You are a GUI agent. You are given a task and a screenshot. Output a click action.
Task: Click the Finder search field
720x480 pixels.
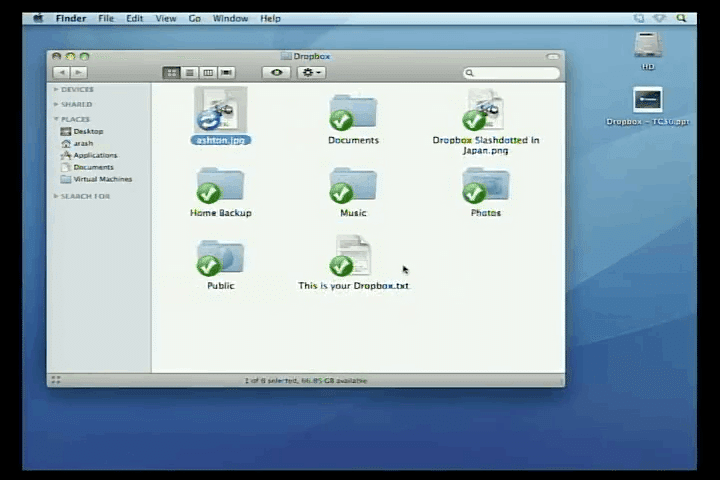click(x=512, y=73)
